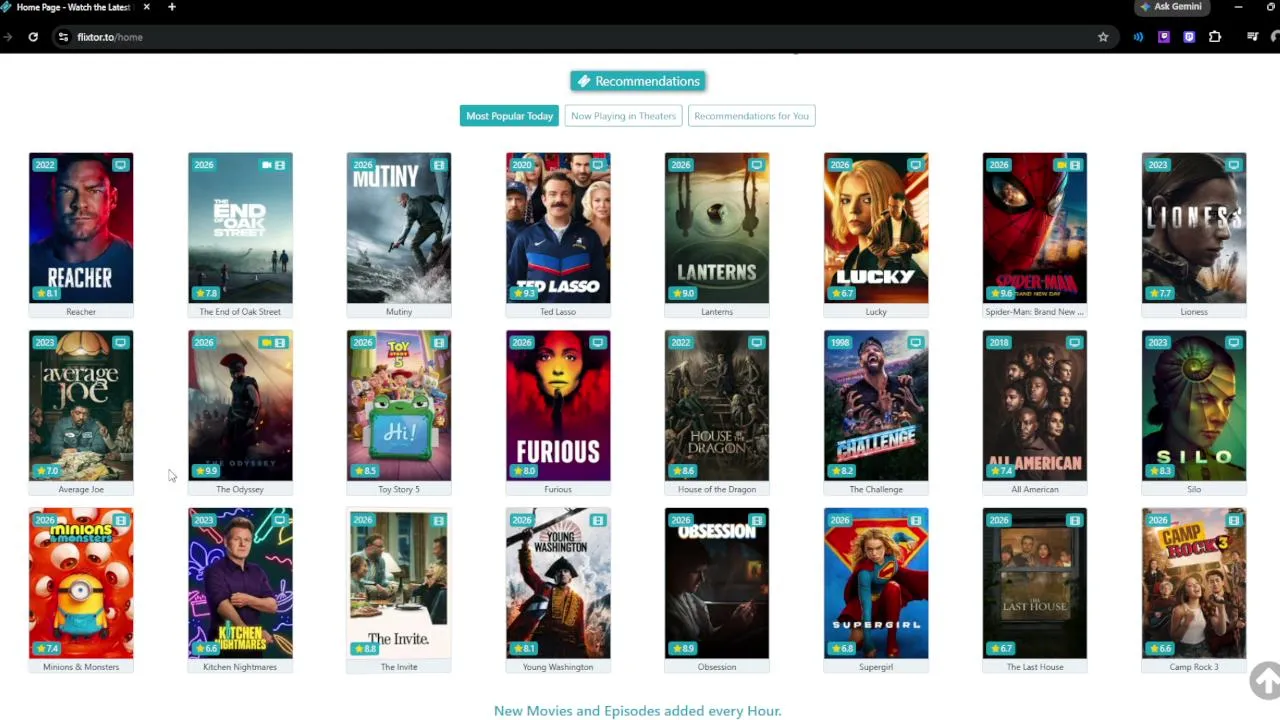Click the TV icon on All American poster
Image resolution: width=1280 pixels, height=720 pixels.
point(1074,343)
